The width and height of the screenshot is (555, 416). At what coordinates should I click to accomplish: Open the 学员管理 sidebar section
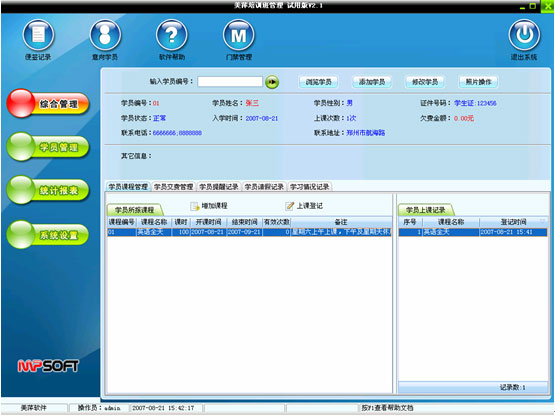(47, 147)
